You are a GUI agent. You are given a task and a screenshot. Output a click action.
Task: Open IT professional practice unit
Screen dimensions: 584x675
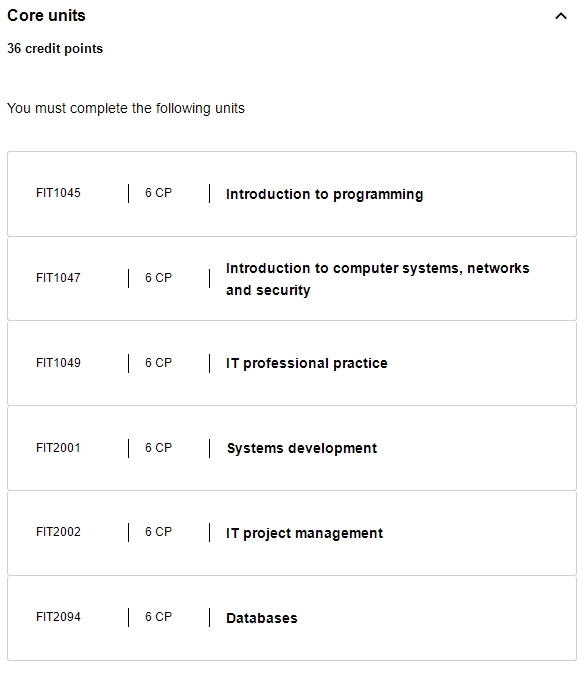[306, 363]
